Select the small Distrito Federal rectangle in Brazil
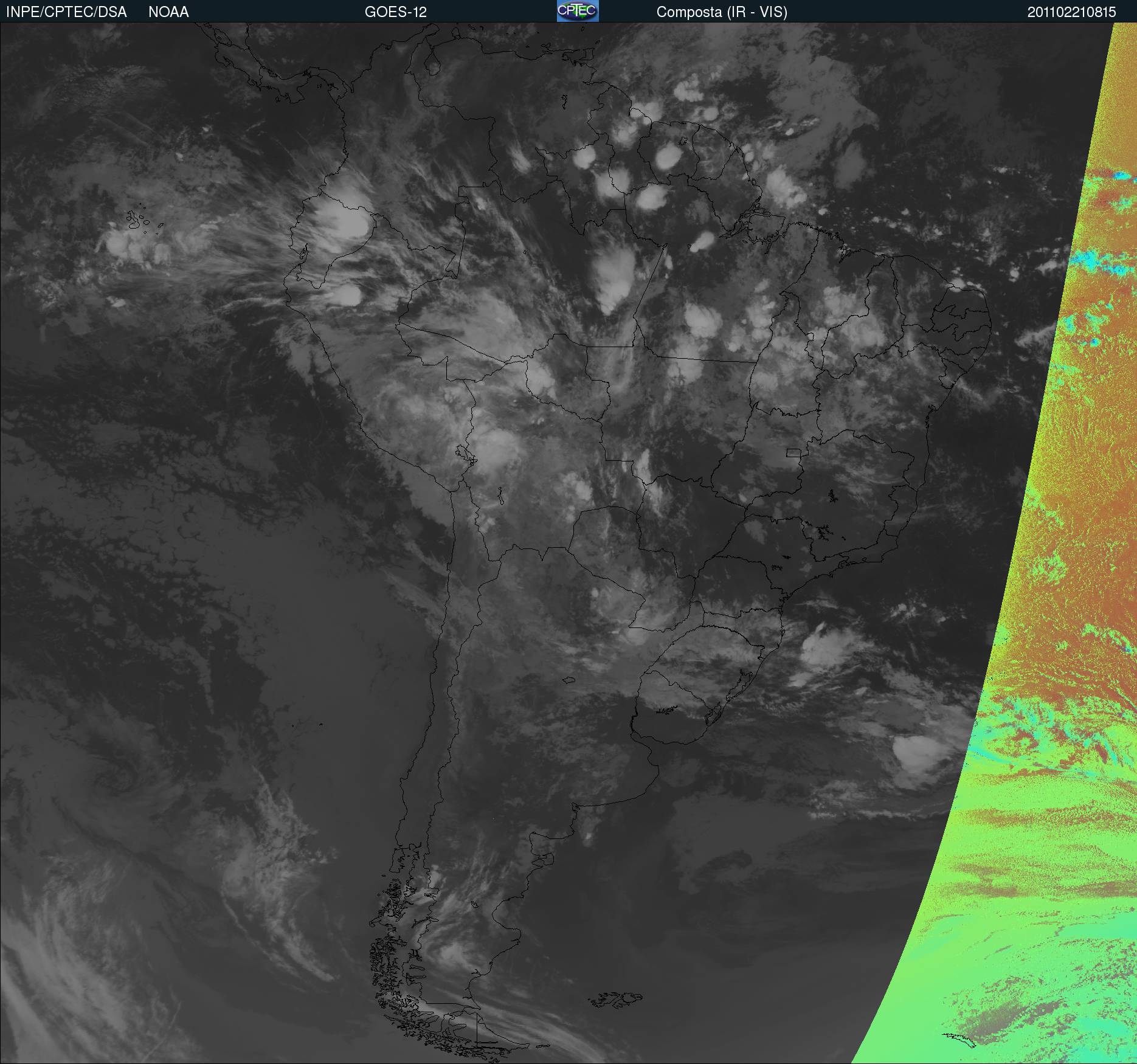 point(793,452)
